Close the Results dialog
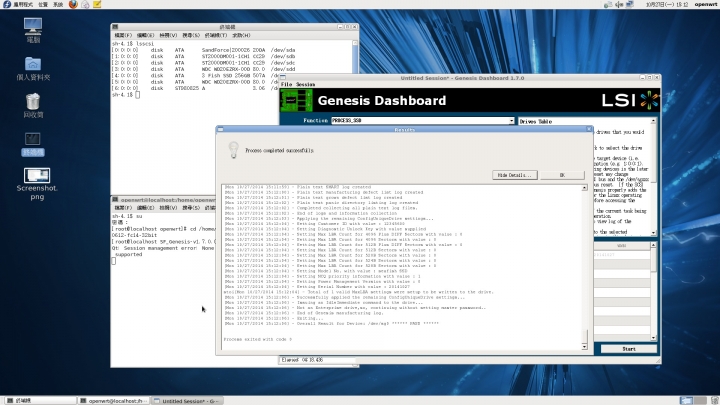 pyautogui.click(x=589, y=129)
